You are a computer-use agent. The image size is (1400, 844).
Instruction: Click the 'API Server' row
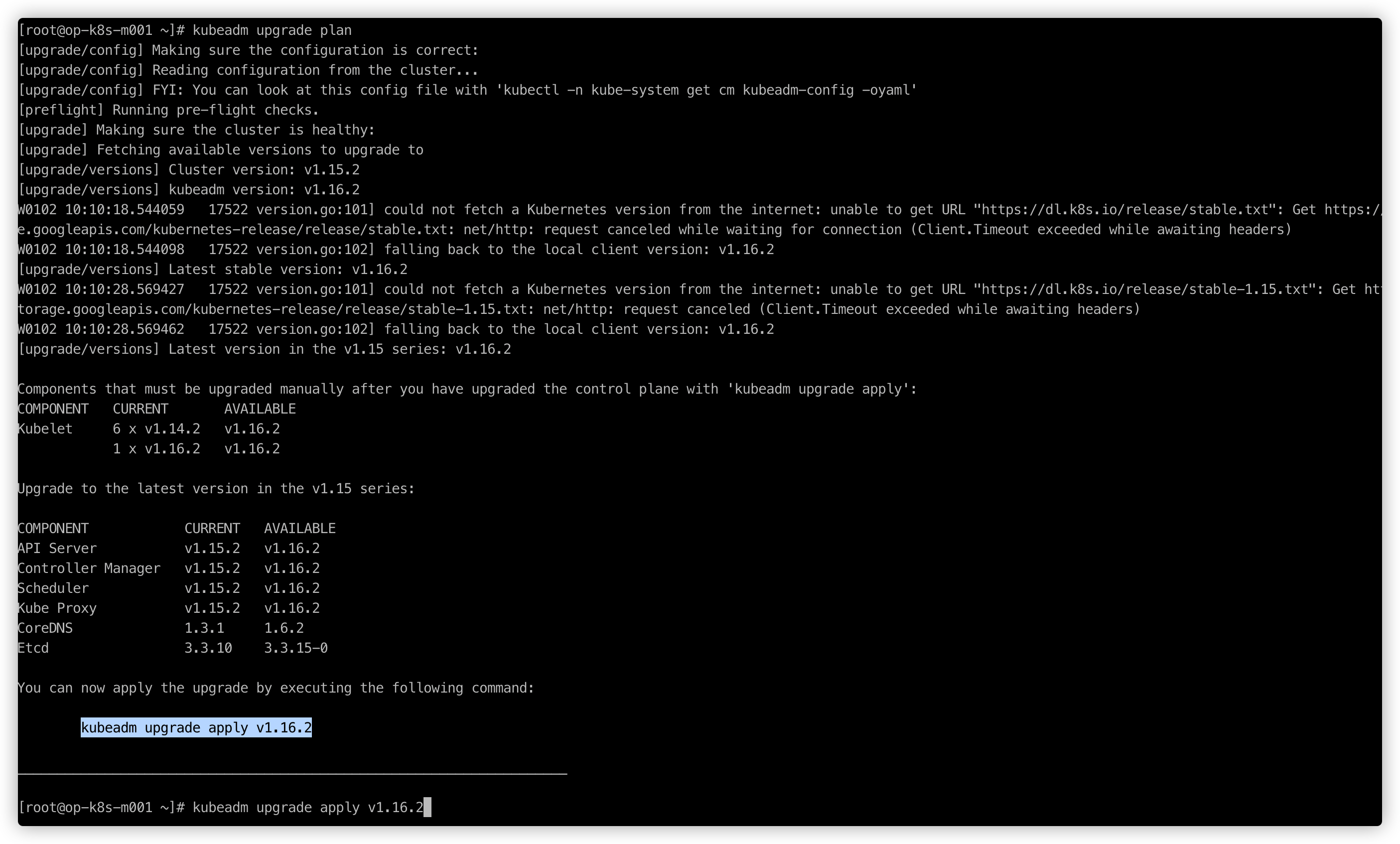click(x=169, y=548)
